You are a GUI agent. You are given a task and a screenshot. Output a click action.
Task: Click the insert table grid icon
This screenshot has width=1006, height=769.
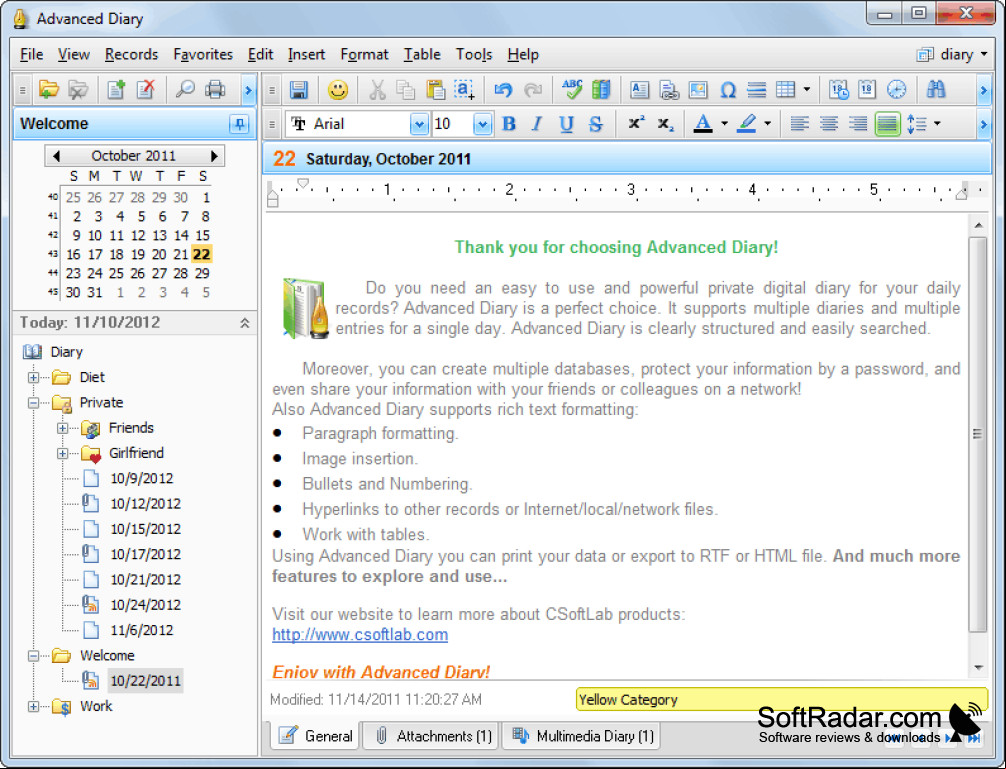[x=786, y=90]
